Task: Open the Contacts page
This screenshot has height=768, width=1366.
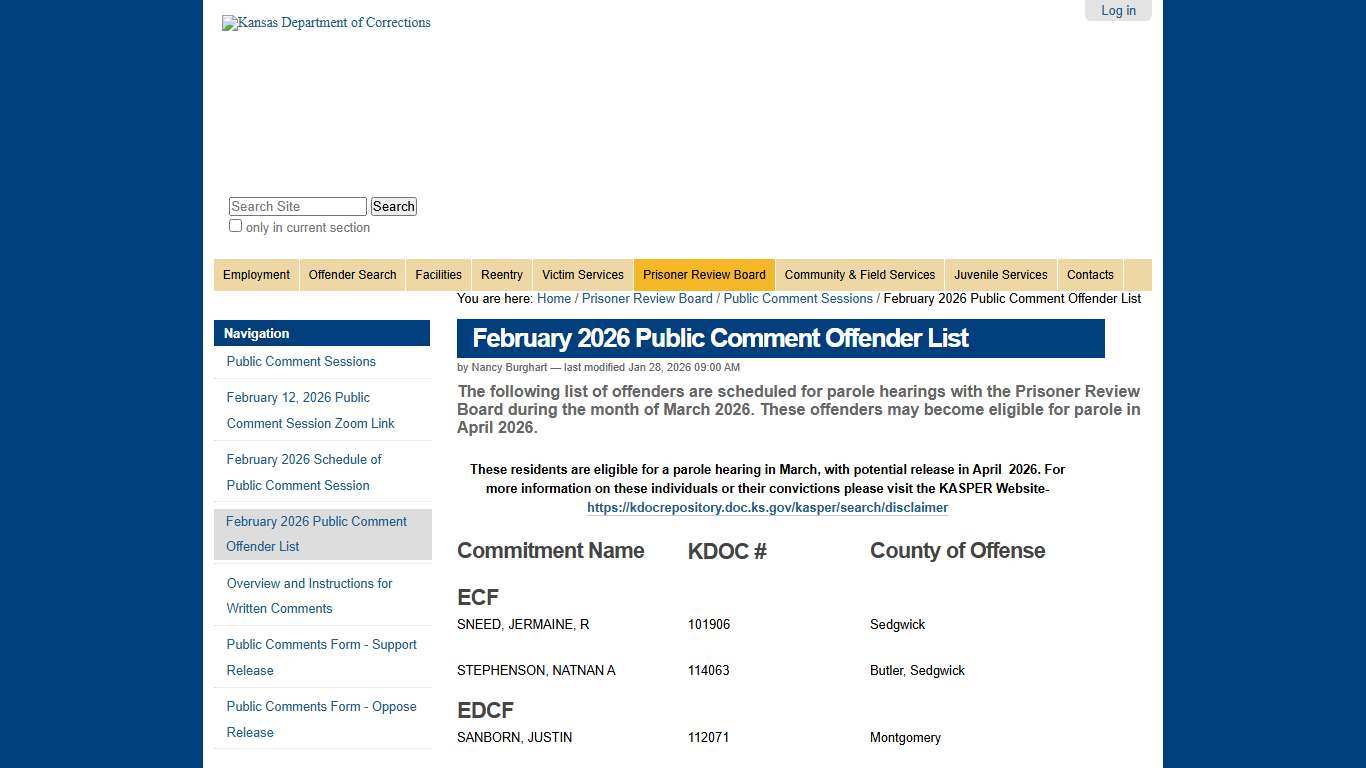Action: (x=1090, y=274)
